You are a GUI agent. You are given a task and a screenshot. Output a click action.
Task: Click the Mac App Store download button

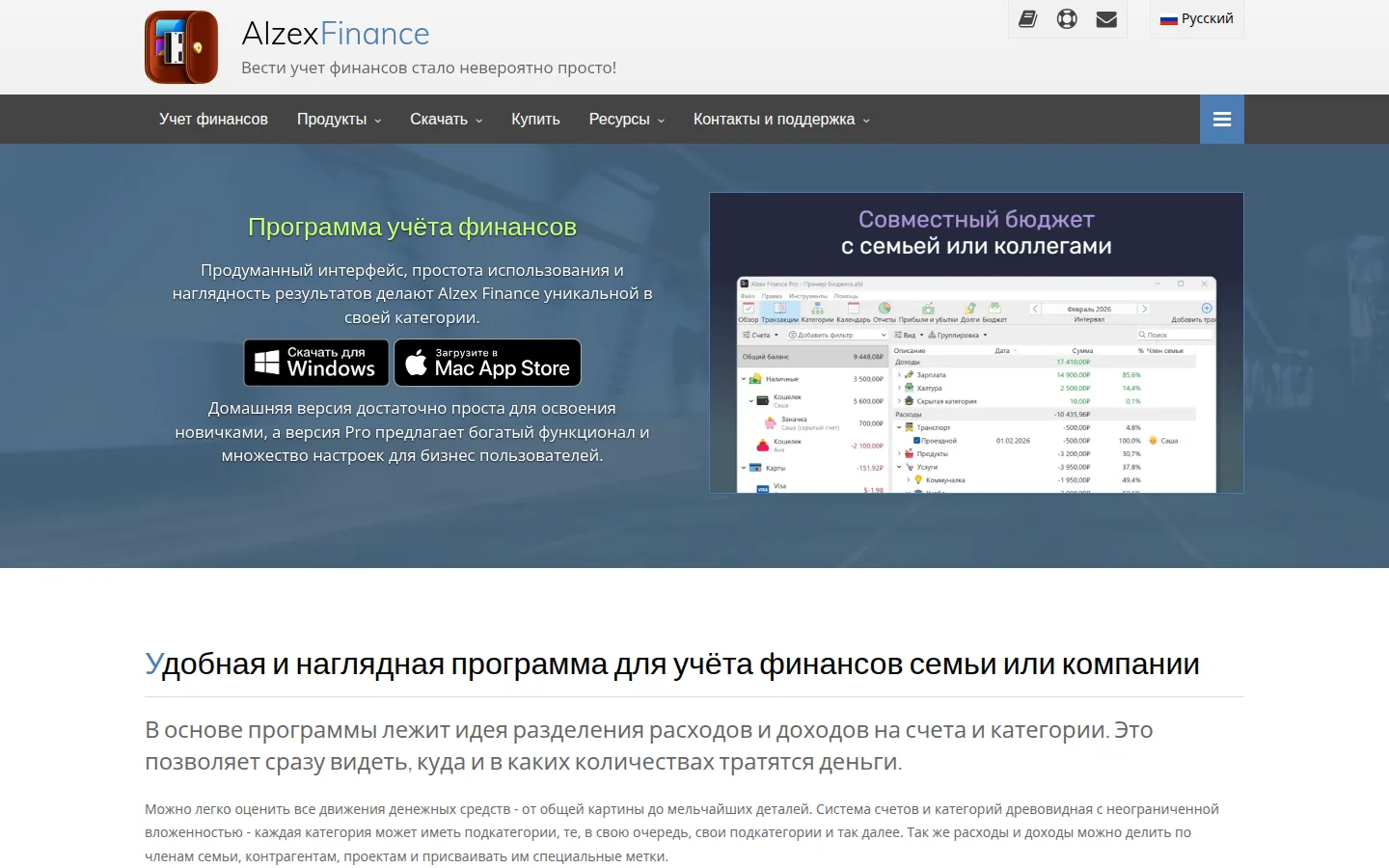[488, 363]
